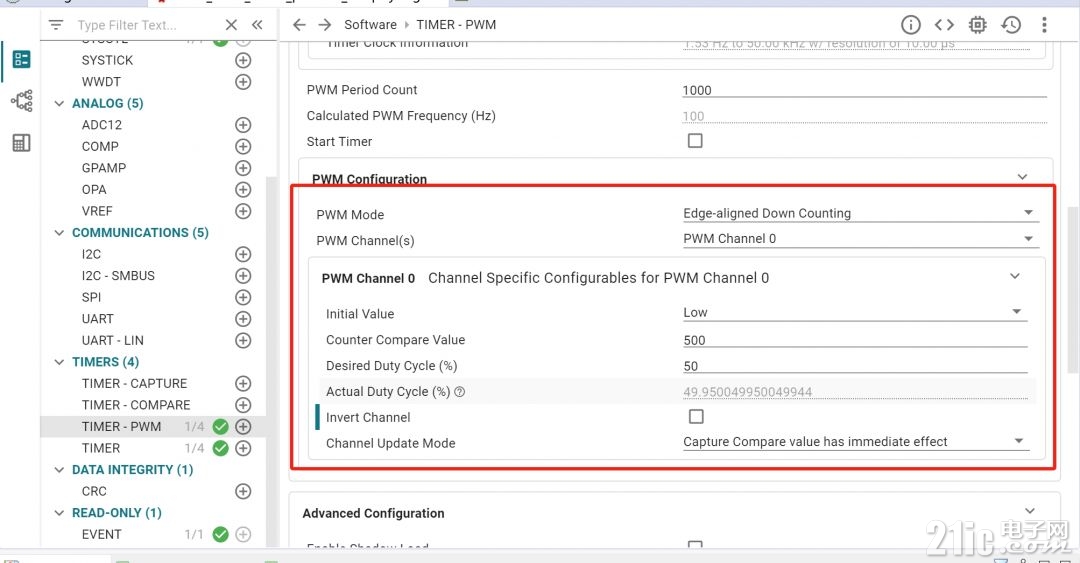Collapse the PWM Channel 0 section
The image size is (1080, 563).
click(x=1015, y=276)
